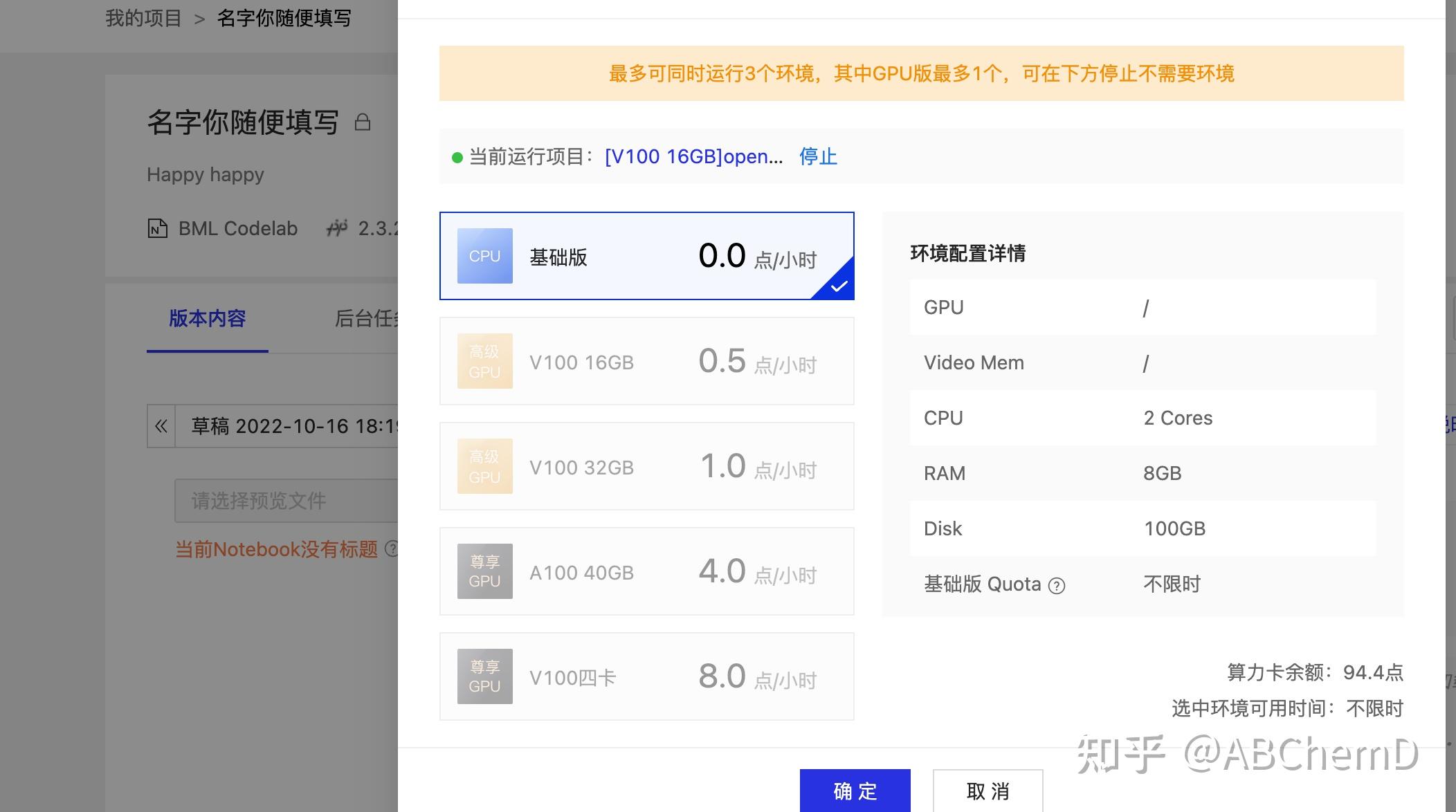Confirm selection with the 确定 button

point(855,791)
